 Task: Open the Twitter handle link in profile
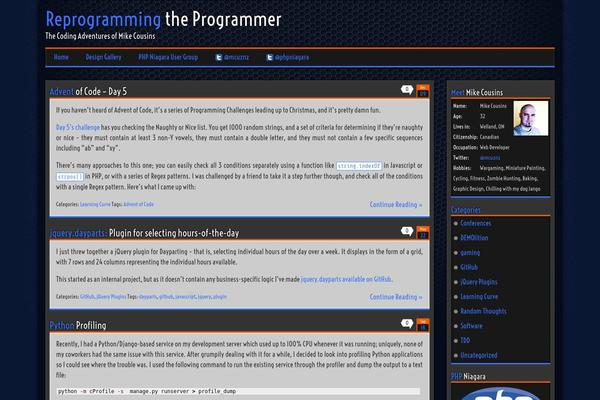[490, 158]
